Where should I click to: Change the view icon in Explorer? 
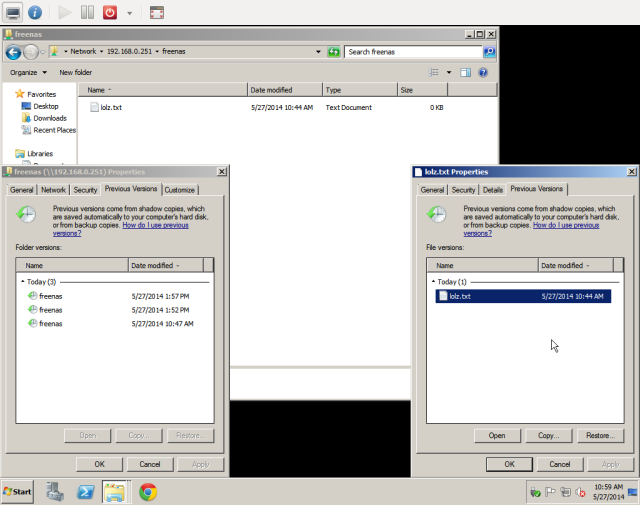[x=433, y=72]
